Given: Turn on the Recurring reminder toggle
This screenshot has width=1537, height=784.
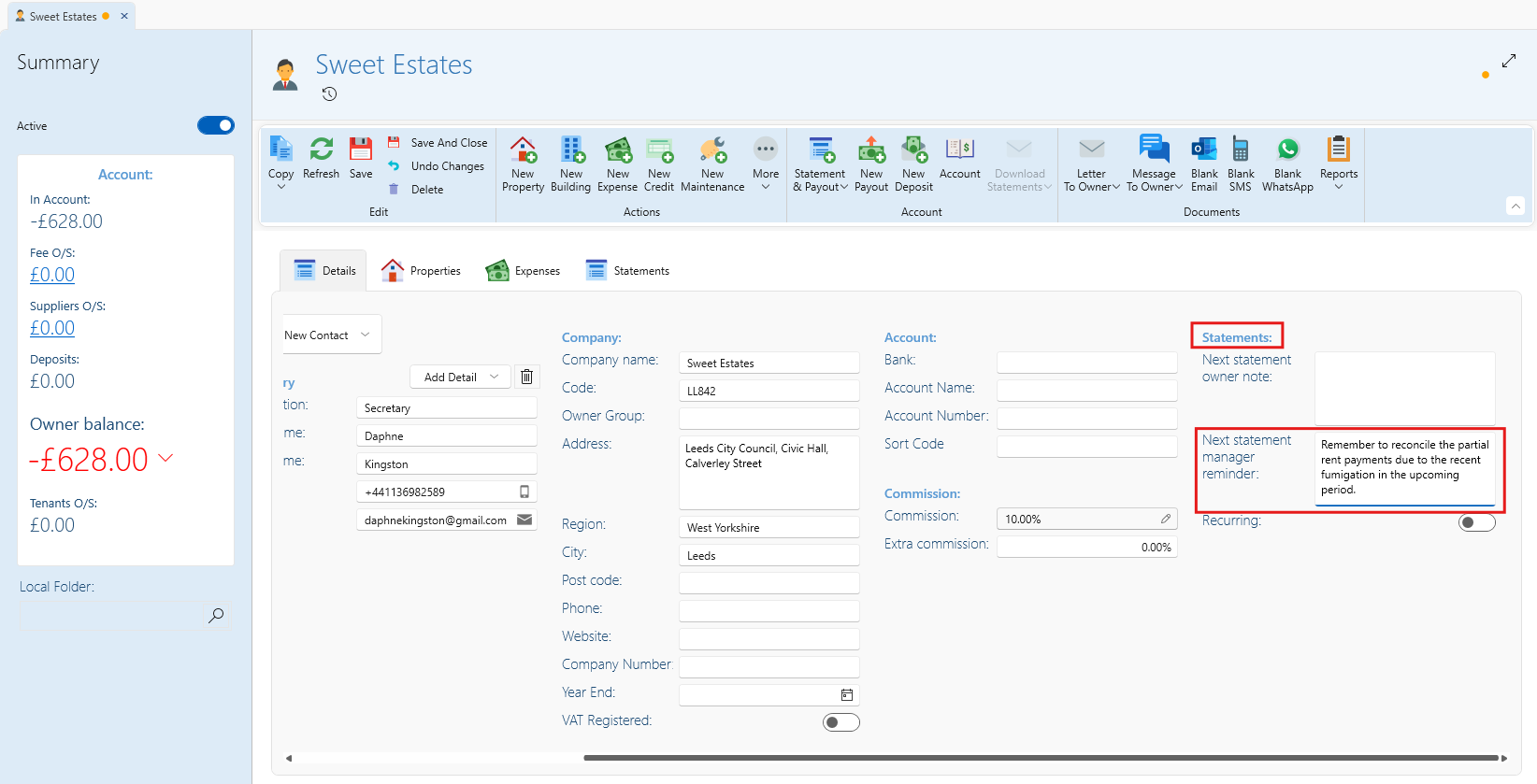Looking at the screenshot, I should click(1476, 522).
